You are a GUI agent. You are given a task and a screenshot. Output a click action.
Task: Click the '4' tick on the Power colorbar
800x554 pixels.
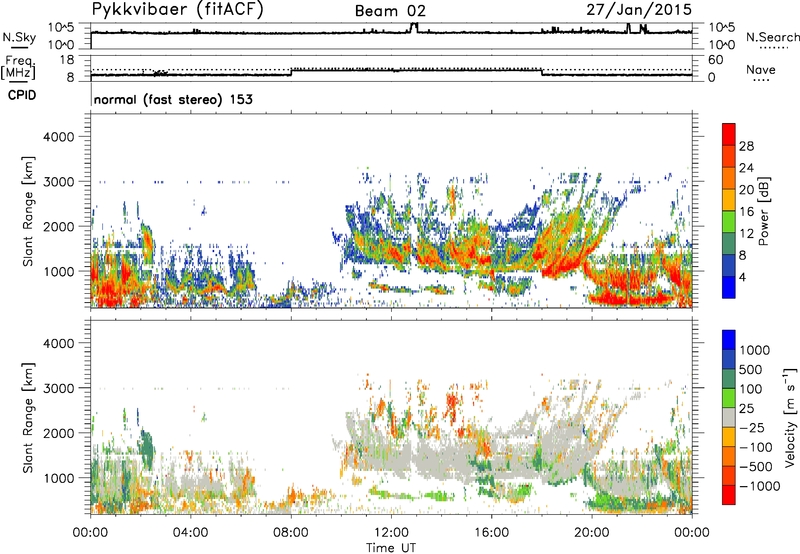point(742,277)
